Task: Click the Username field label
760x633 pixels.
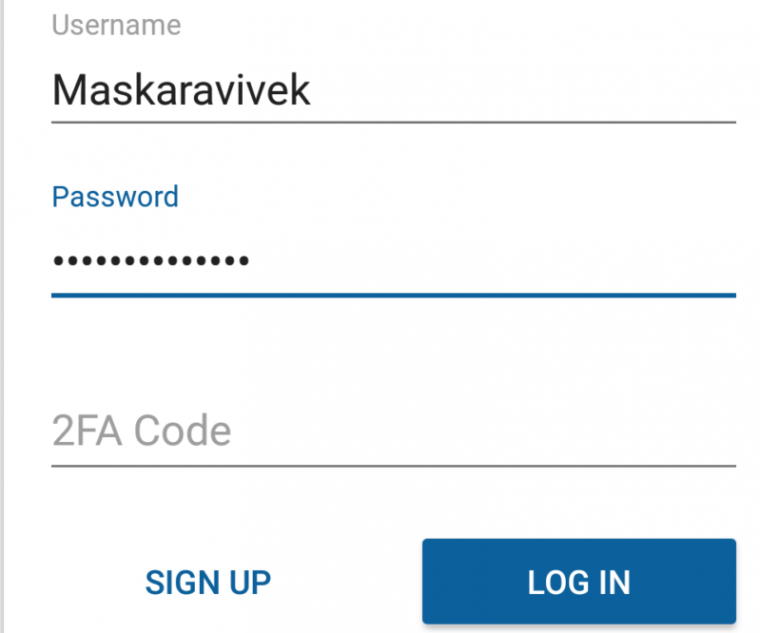Action: pyautogui.click(x=116, y=25)
